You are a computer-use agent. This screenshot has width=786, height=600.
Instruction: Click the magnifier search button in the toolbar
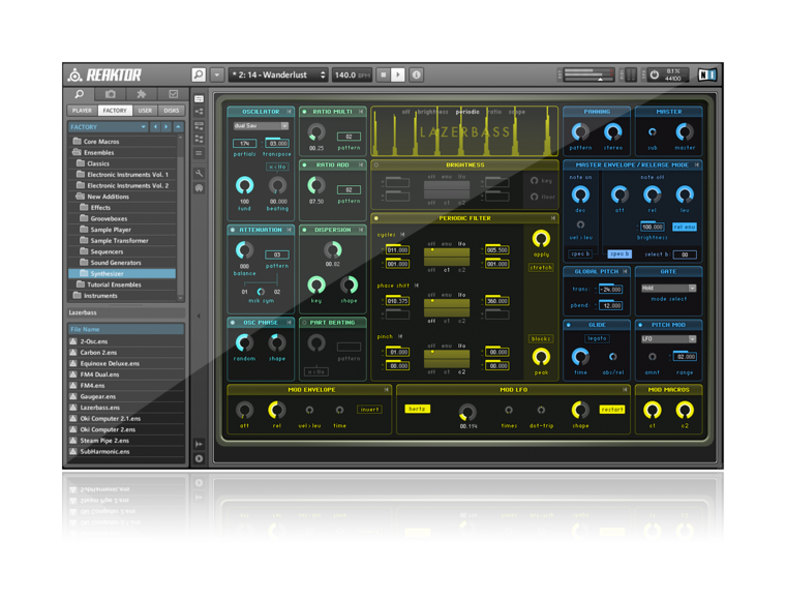point(198,75)
